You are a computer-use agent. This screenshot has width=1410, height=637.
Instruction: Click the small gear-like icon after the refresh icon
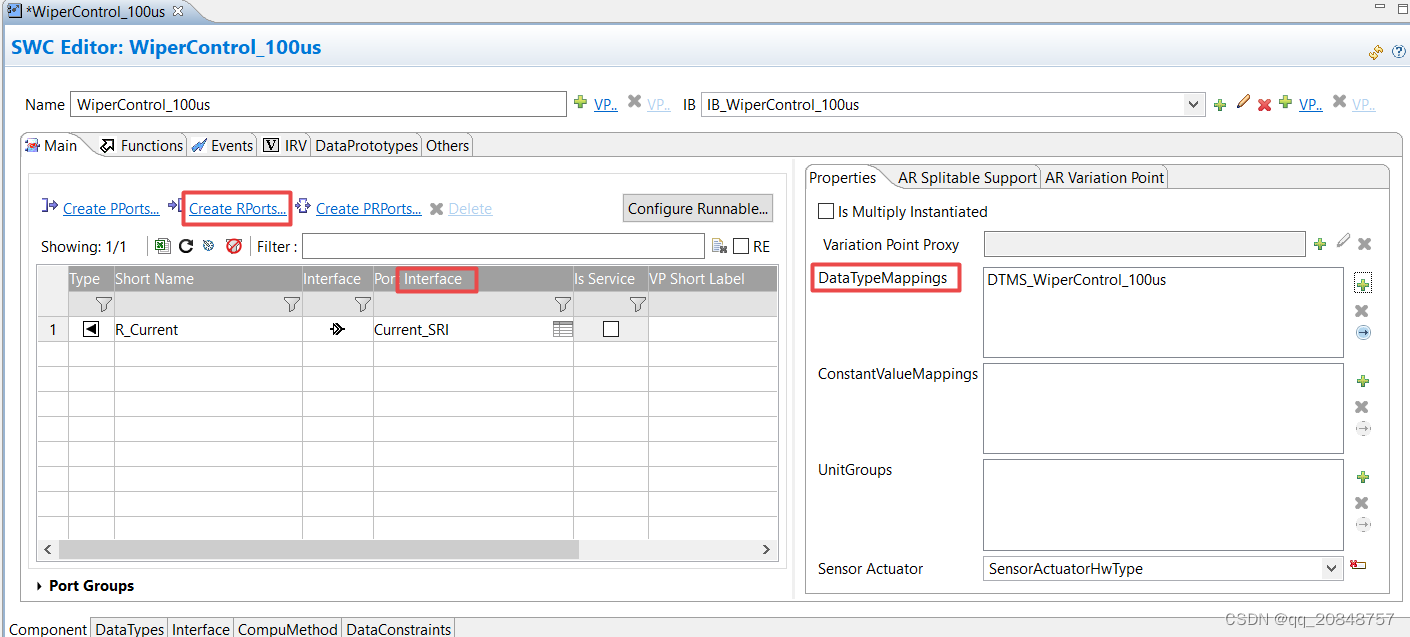209,245
